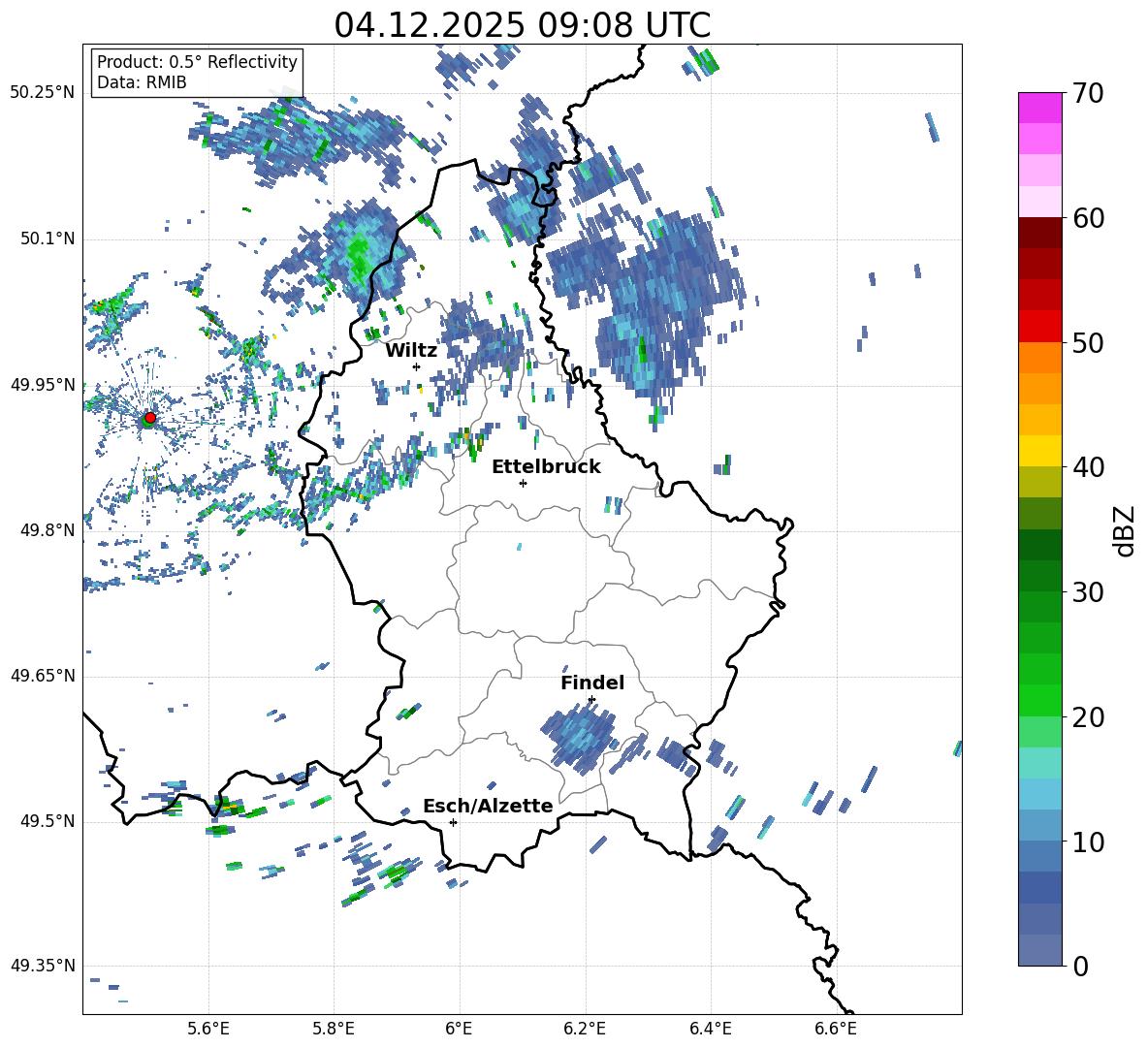Click the title '04.12.2025 09:08 UTC'
The height and width of the screenshot is (1048, 1148).
click(522, 25)
